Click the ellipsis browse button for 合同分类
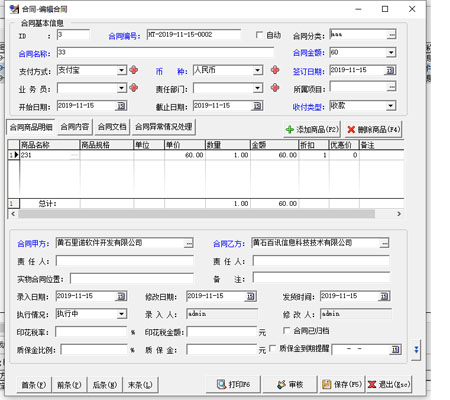Viewport: 450px width, 400px height. [391, 35]
